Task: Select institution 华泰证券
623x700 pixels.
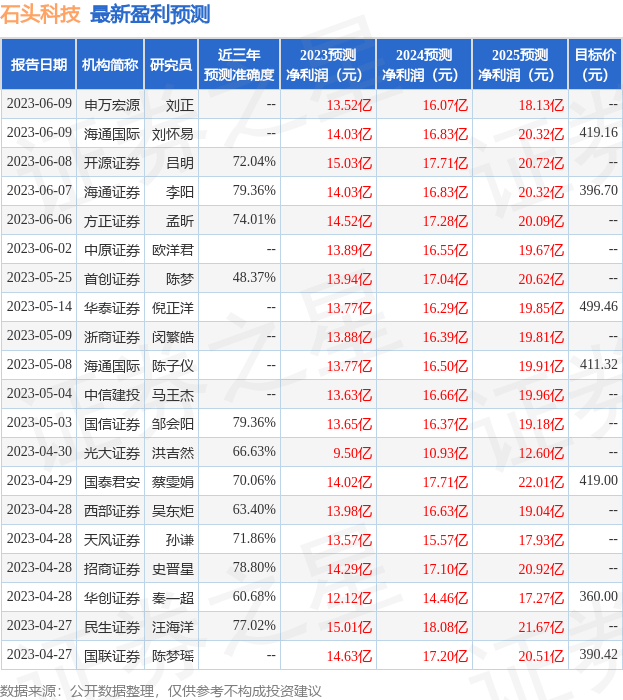Action: click(112, 308)
